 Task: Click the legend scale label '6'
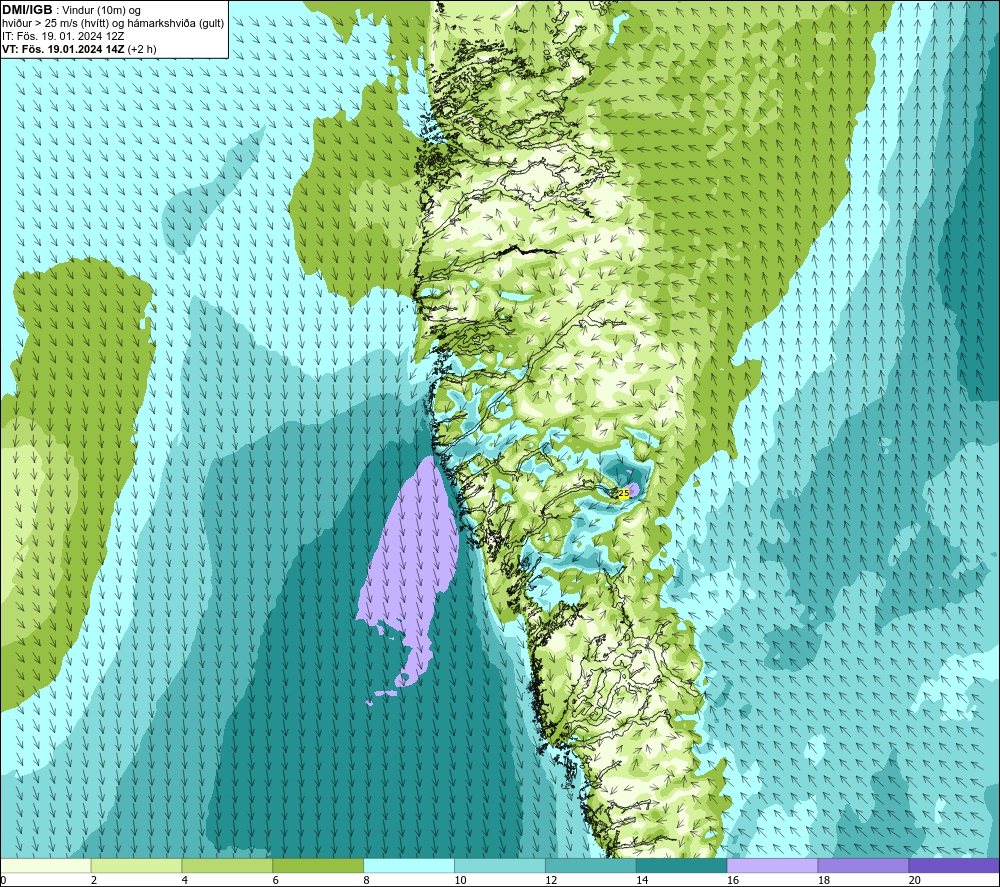click(x=276, y=880)
